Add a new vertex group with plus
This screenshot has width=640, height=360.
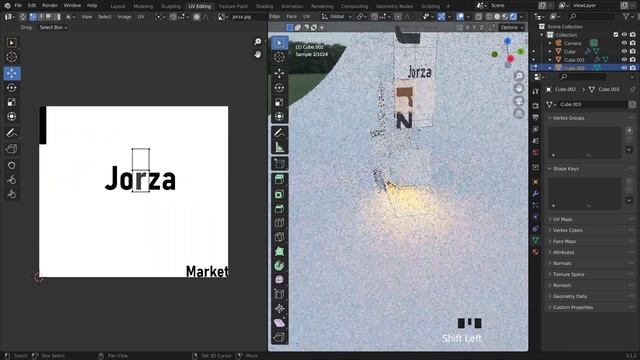(x=629, y=131)
